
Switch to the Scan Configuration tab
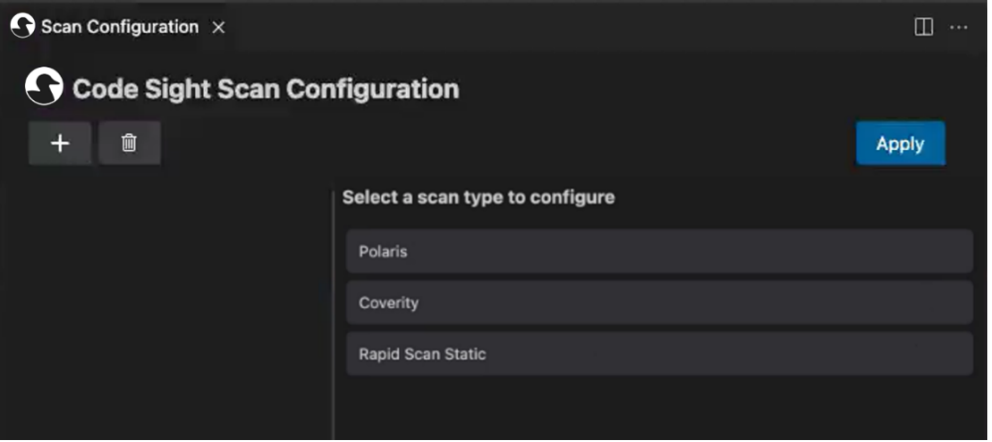tap(119, 27)
